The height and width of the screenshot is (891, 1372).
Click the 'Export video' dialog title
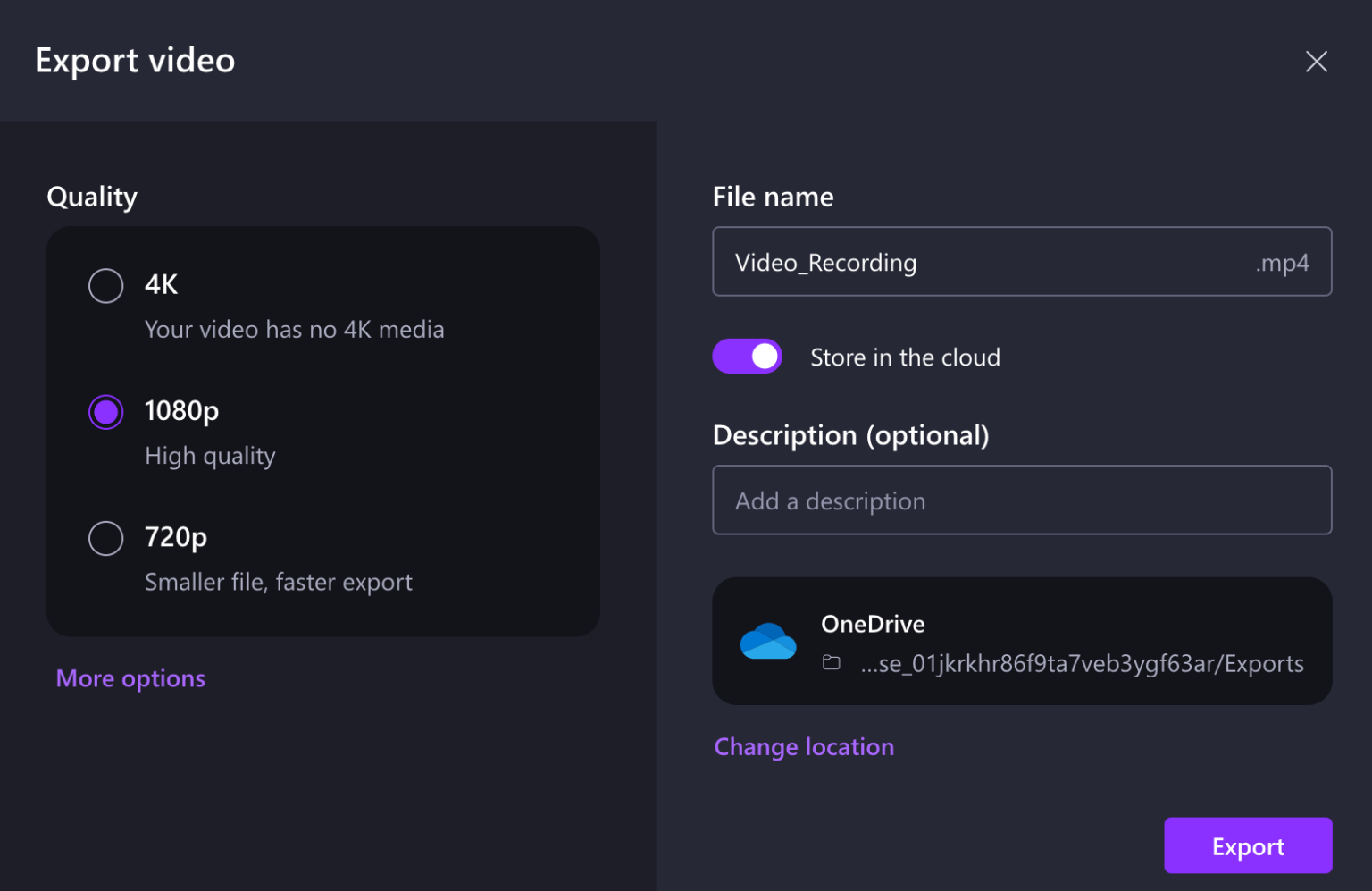pos(135,61)
